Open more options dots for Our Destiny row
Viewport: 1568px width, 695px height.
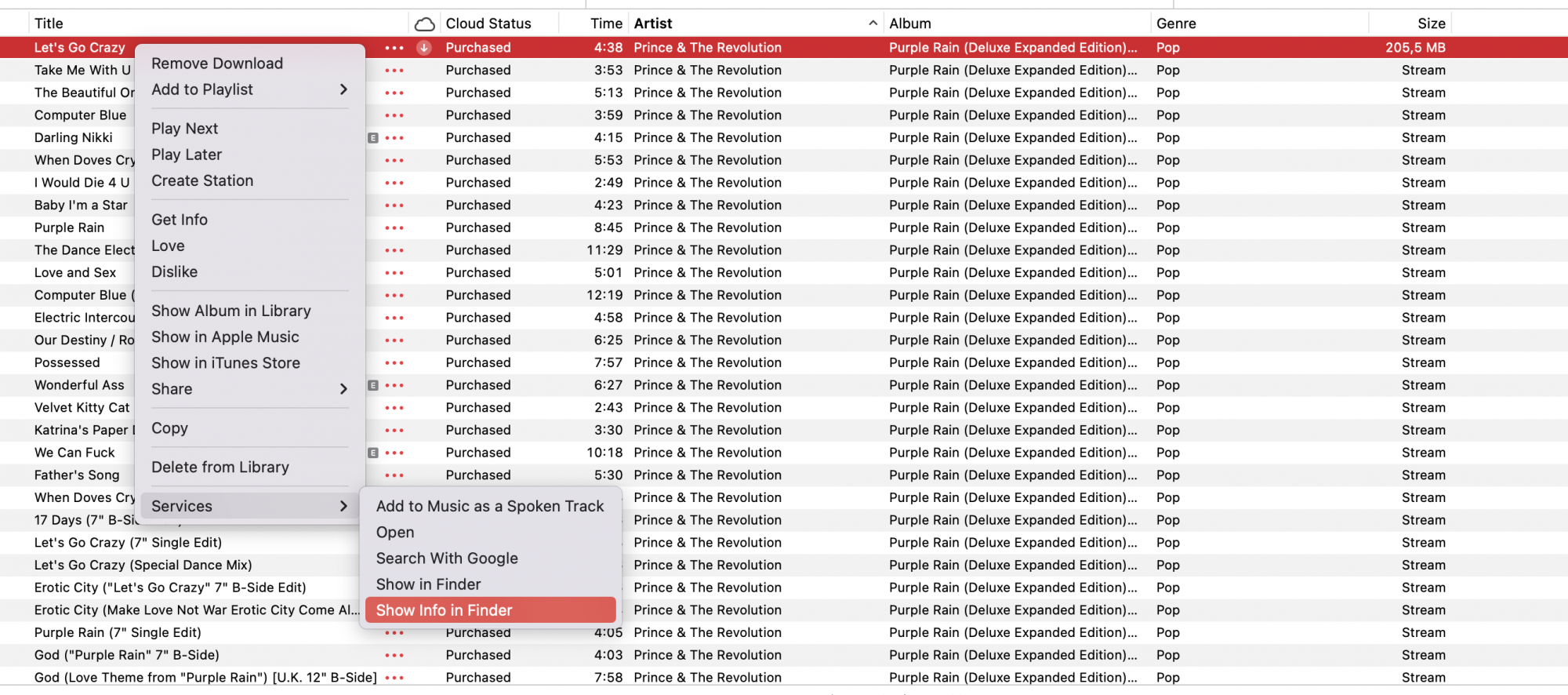[x=394, y=340]
